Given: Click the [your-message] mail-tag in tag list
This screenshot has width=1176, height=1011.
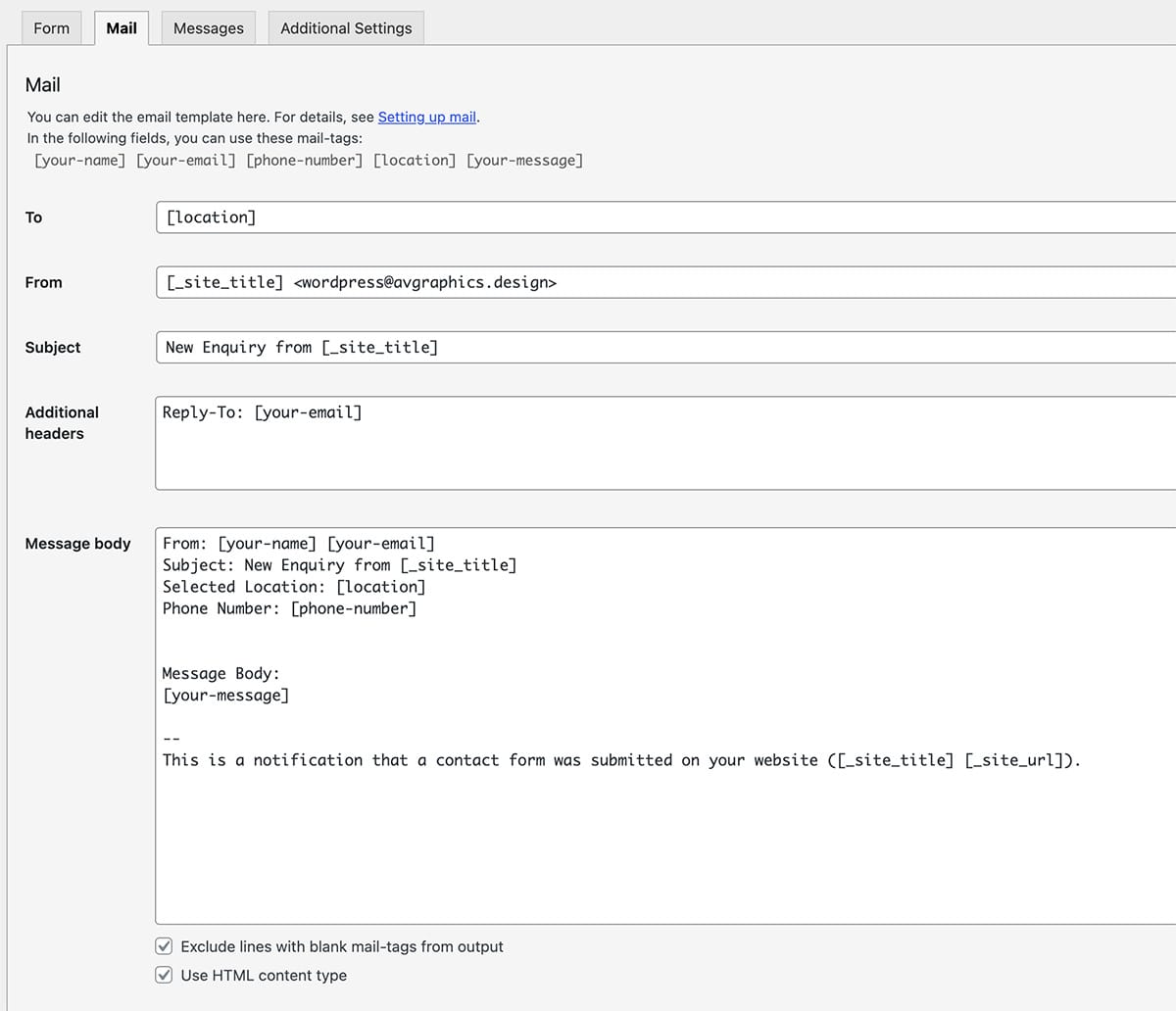Looking at the screenshot, I should pos(524,160).
